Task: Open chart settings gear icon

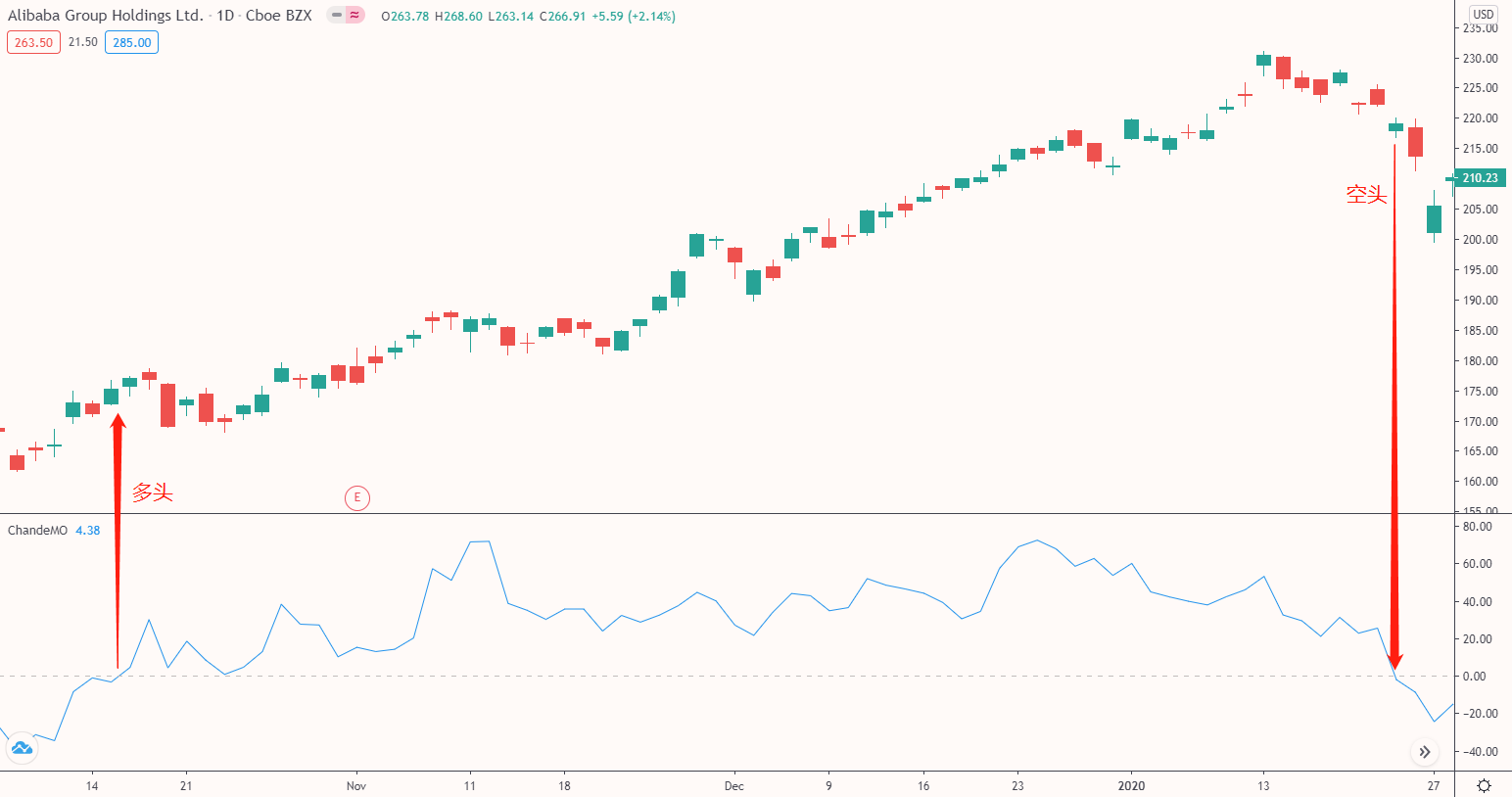Action: (x=1484, y=785)
